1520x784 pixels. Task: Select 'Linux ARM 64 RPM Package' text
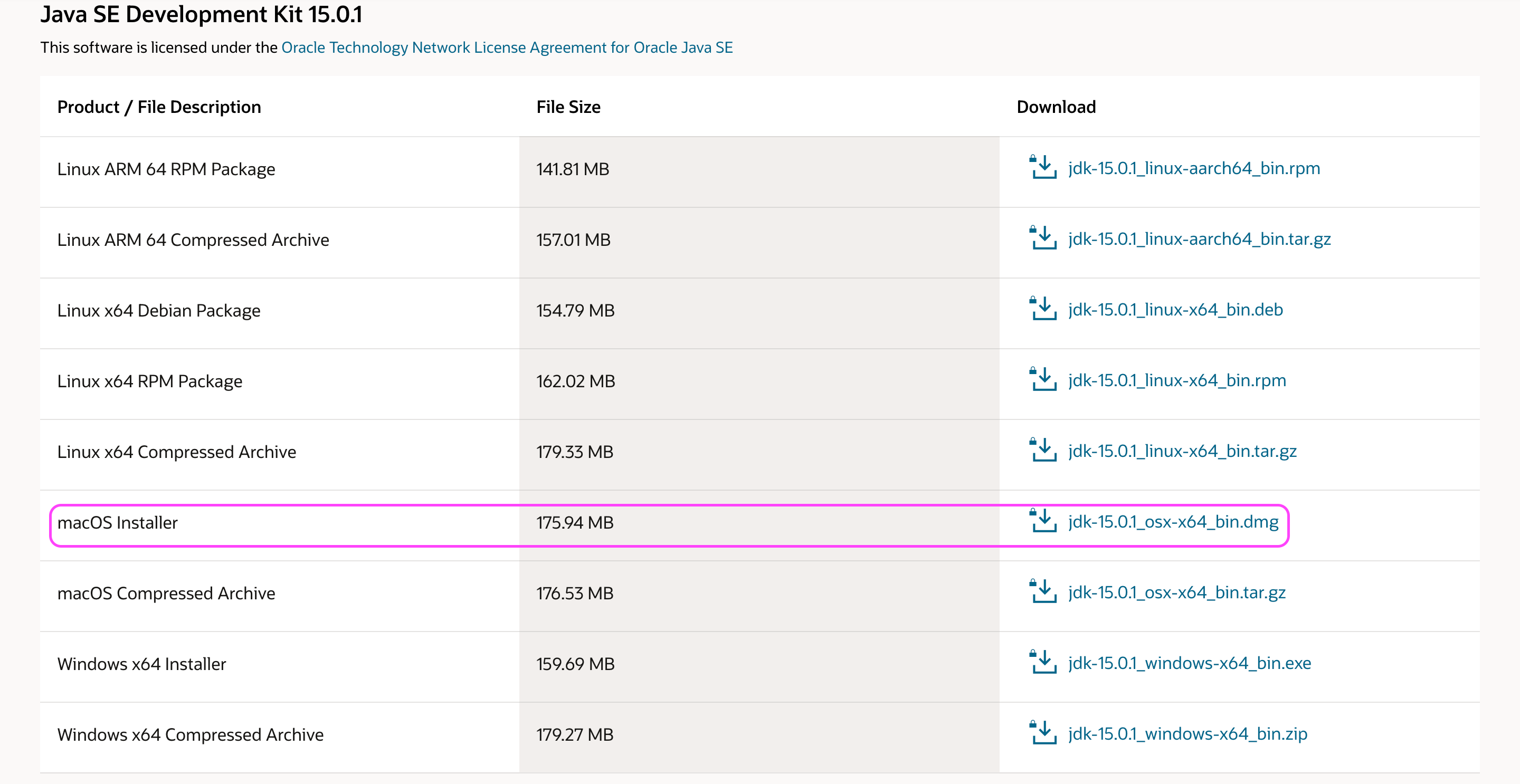point(166,169)
